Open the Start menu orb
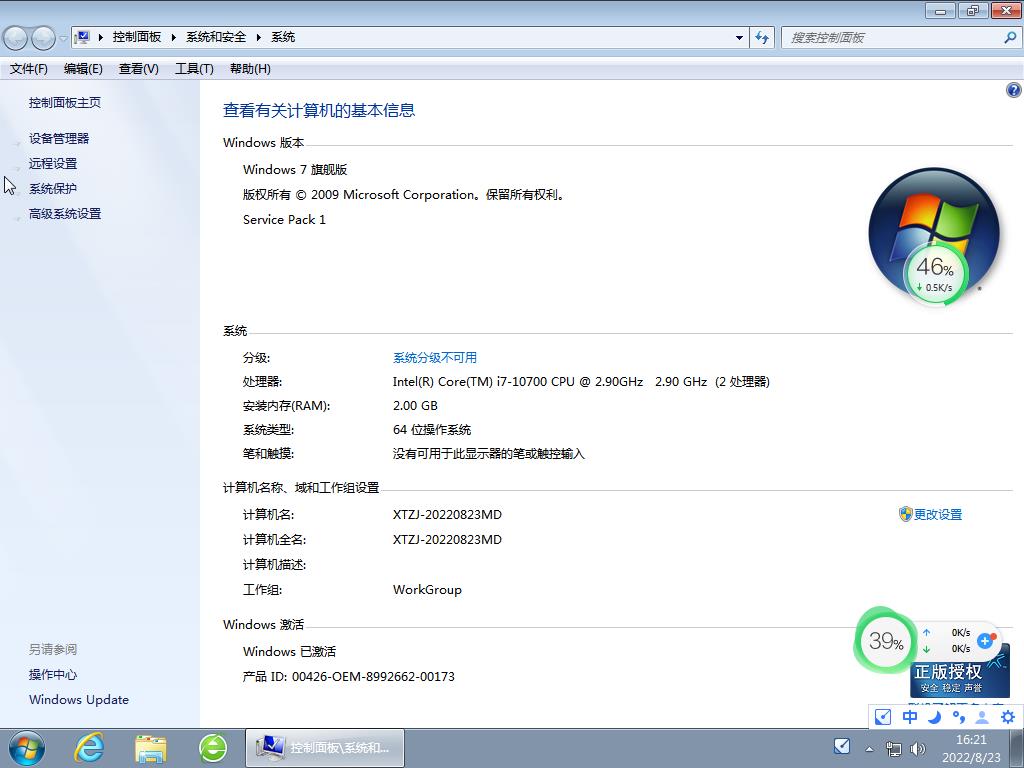Screen dimensions: 1024x768 pyautogui.click(x=27, y=748)
